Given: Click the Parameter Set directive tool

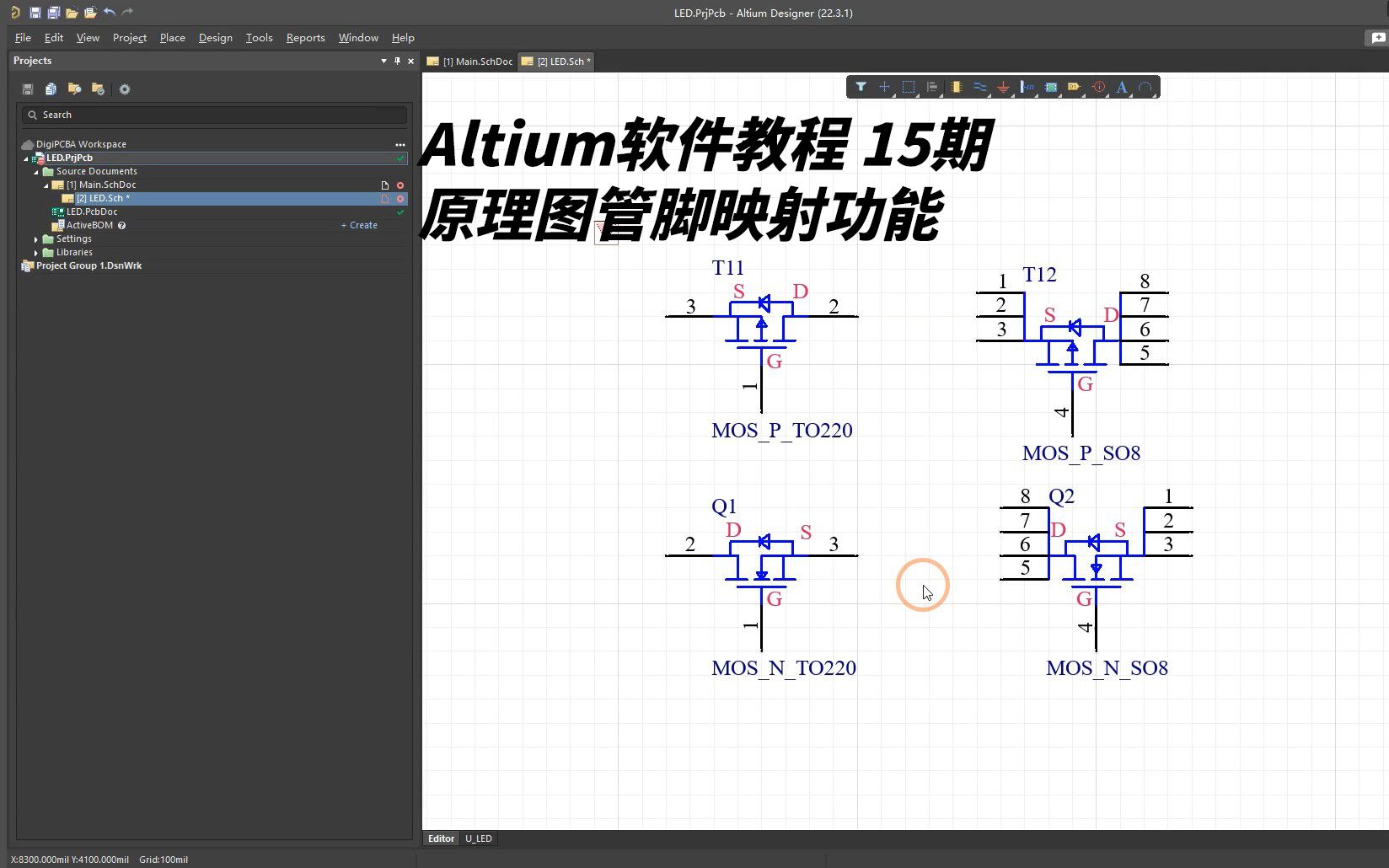Looking at the screenshot, I should pyautogui.click(x=1098, y=87).
